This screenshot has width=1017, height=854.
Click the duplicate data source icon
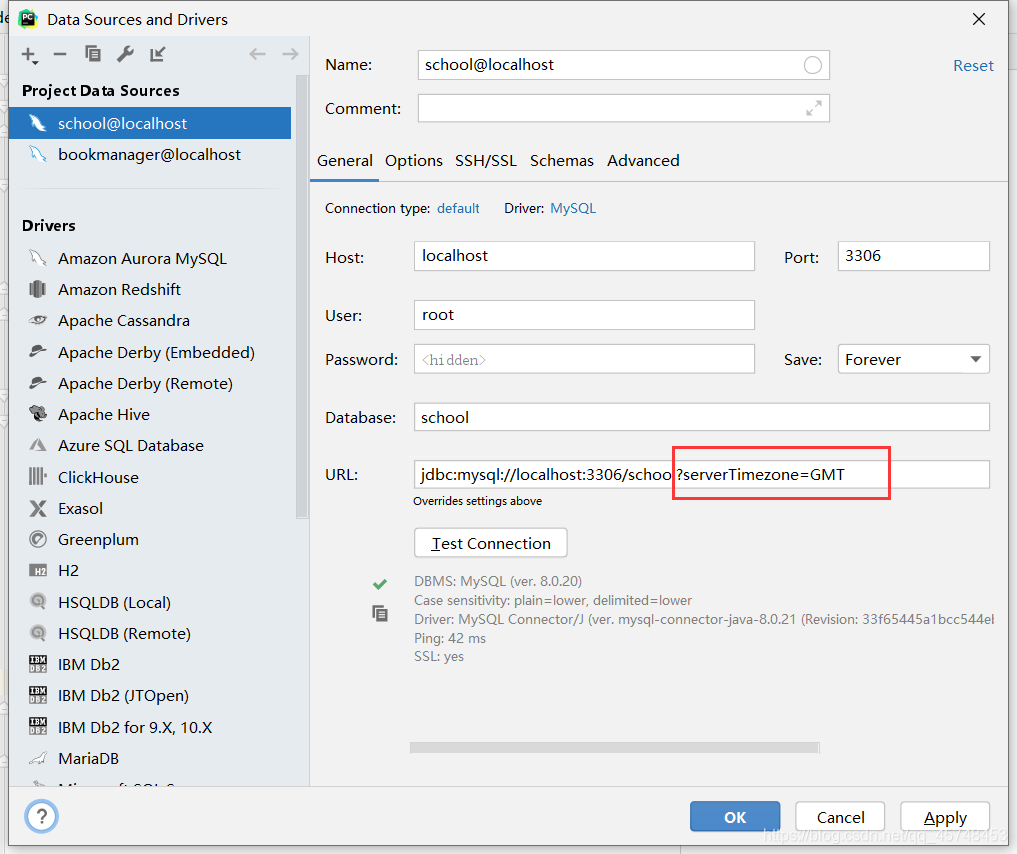pos(93,55)
